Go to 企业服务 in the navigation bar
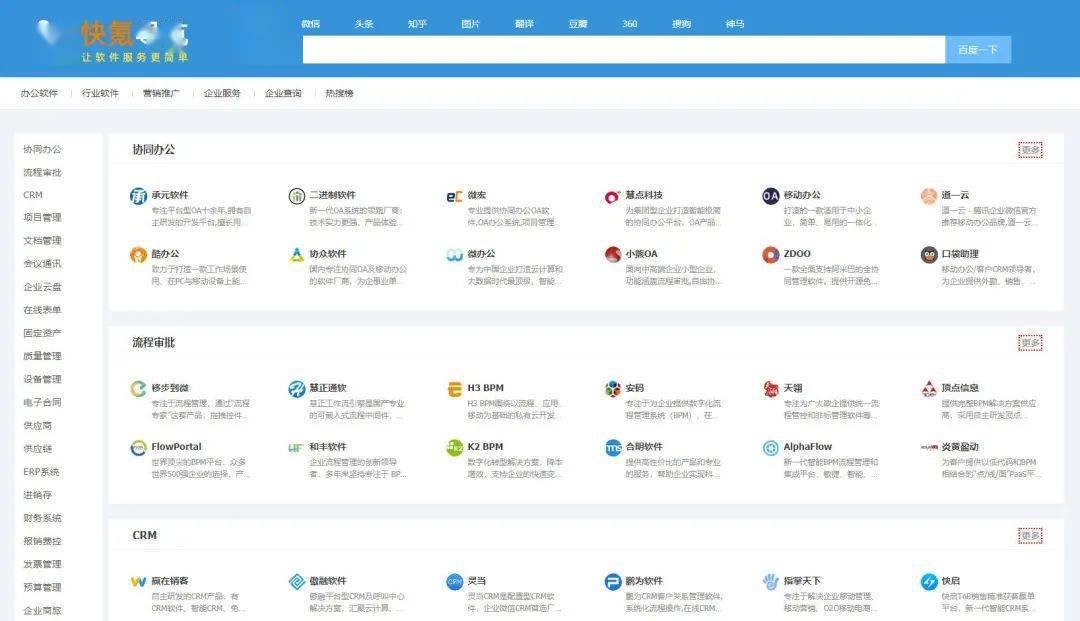Viewport: 1080px width, 621px height. tap(222, 93)
